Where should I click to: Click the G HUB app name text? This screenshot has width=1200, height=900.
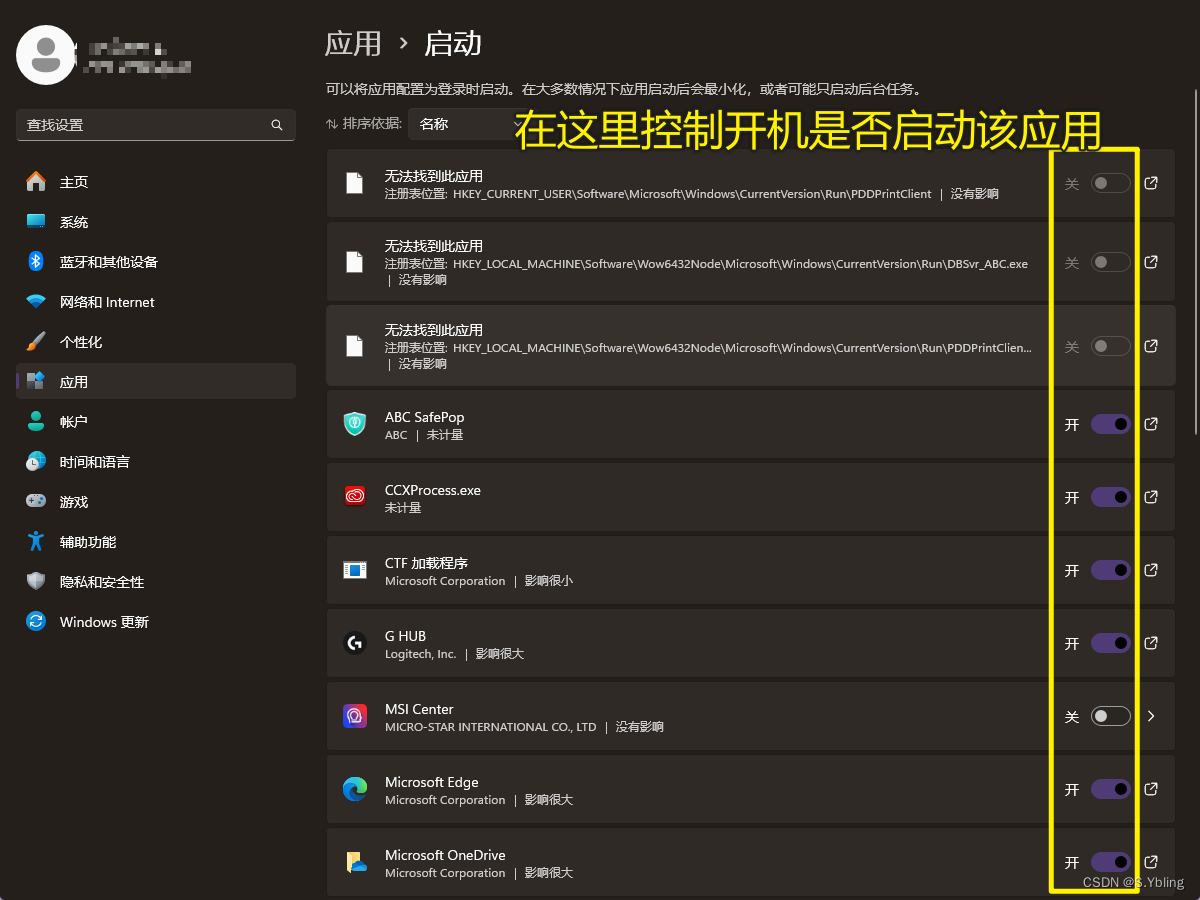pos(405,636)
